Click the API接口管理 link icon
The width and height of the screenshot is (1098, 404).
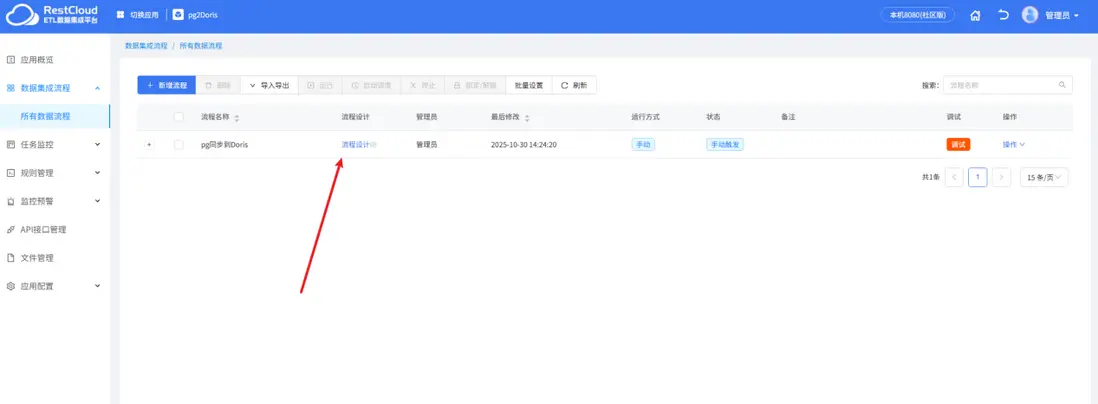11,230
